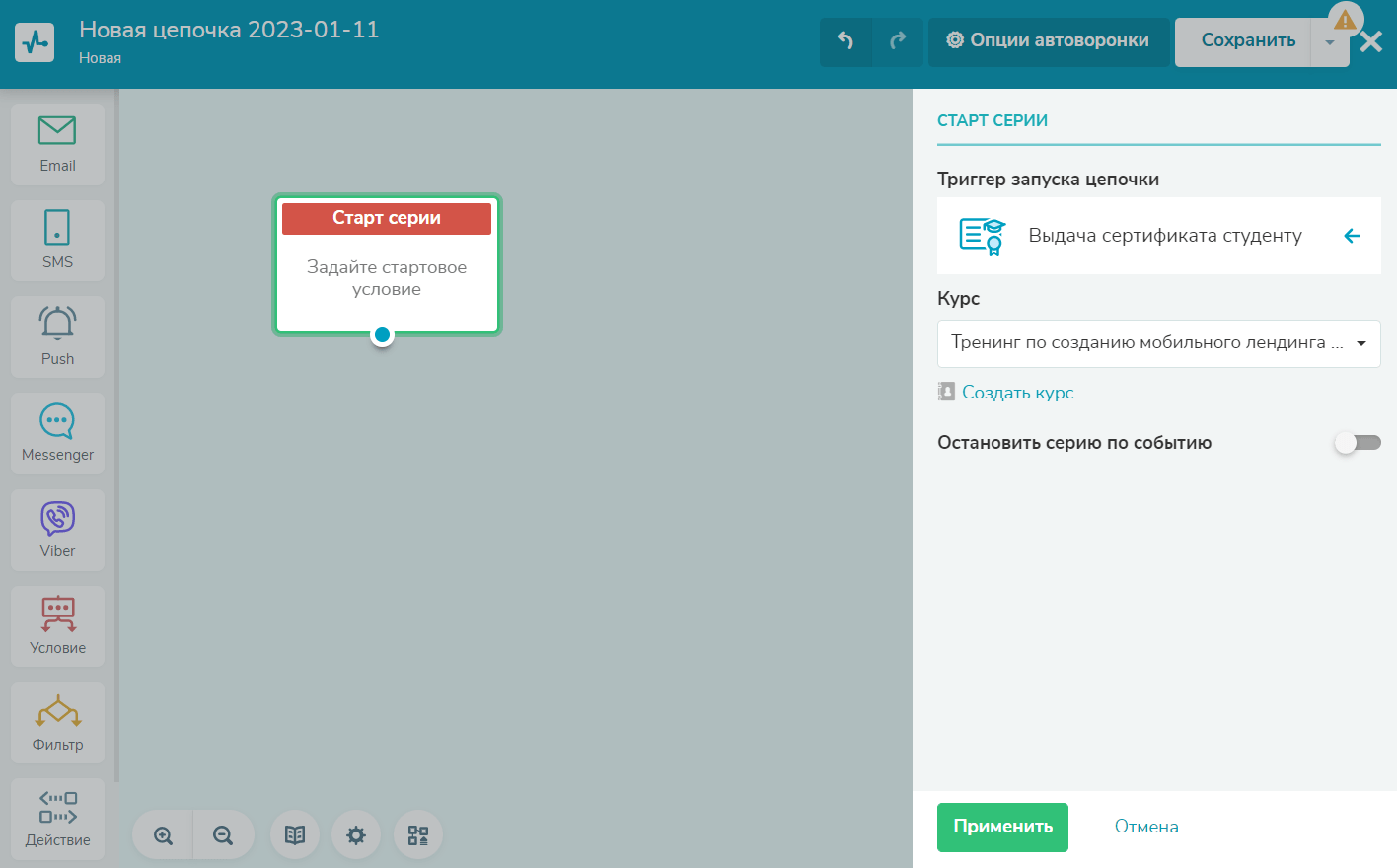1397x868 pixels.
Task: Choose the Push notification block
Action: point(57,336)
